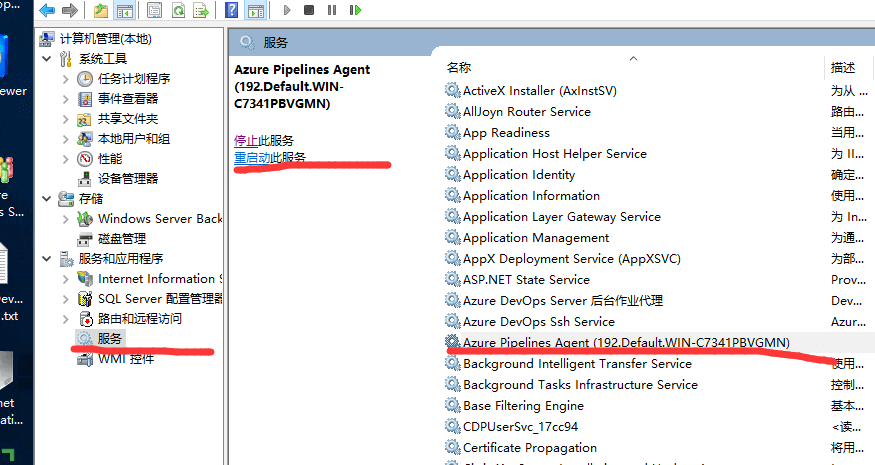Click the export list toolbar icon

coord(203,11)
